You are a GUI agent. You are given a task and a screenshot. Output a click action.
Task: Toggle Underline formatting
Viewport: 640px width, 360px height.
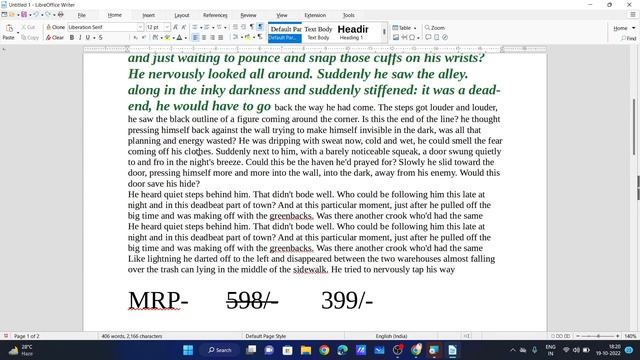point(87,38)
